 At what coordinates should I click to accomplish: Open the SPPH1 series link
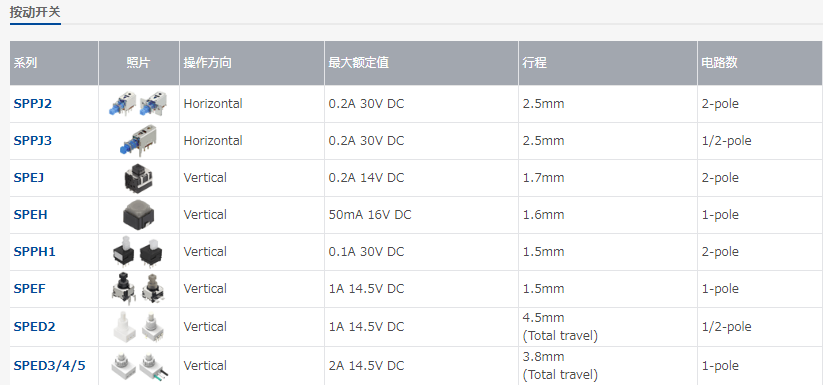click(x=35, y=252)
